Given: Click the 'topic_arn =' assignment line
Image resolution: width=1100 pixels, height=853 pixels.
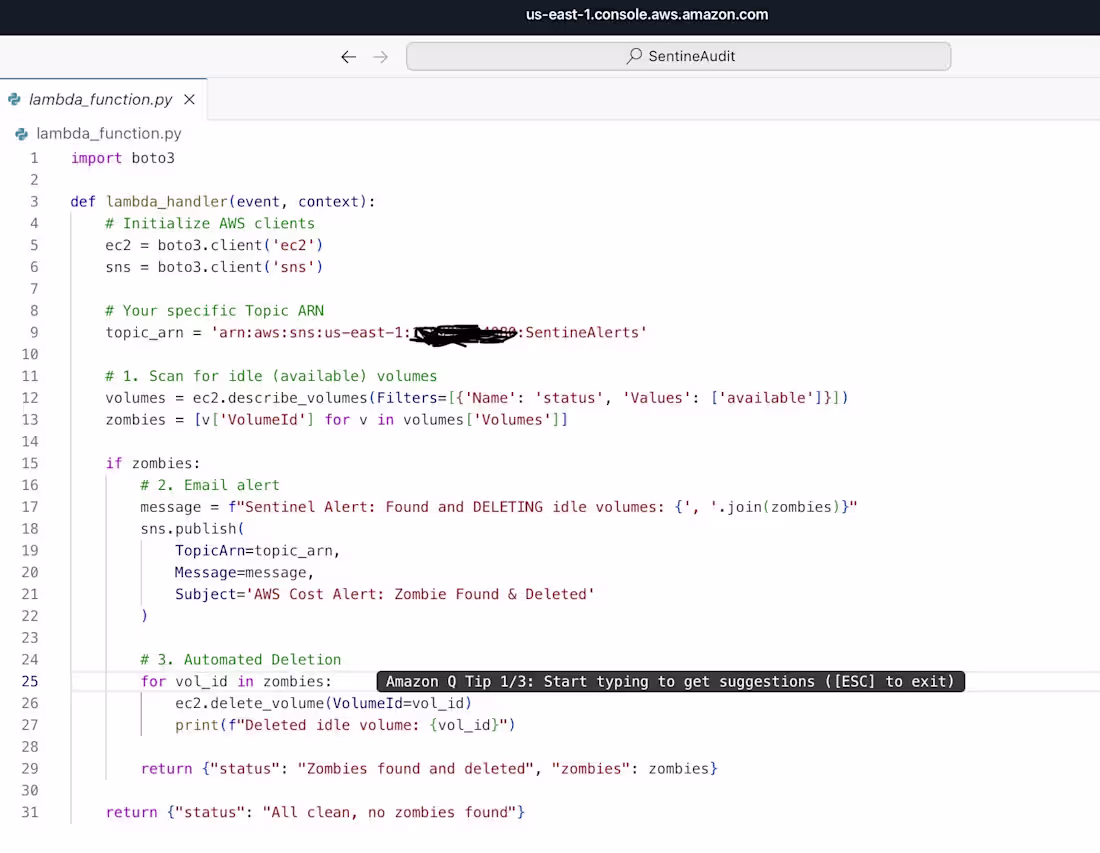Looking at the screenshot, I should pos(376,333).
